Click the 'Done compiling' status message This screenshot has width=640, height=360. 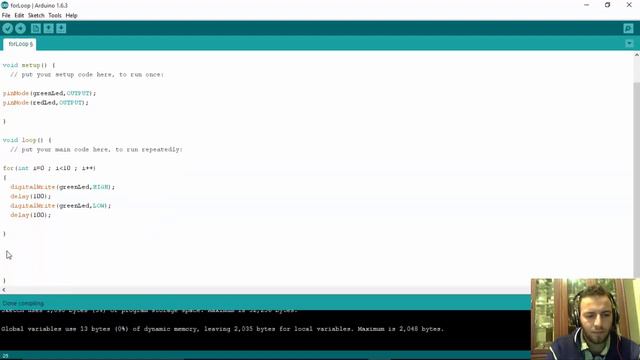coord(23,303)
